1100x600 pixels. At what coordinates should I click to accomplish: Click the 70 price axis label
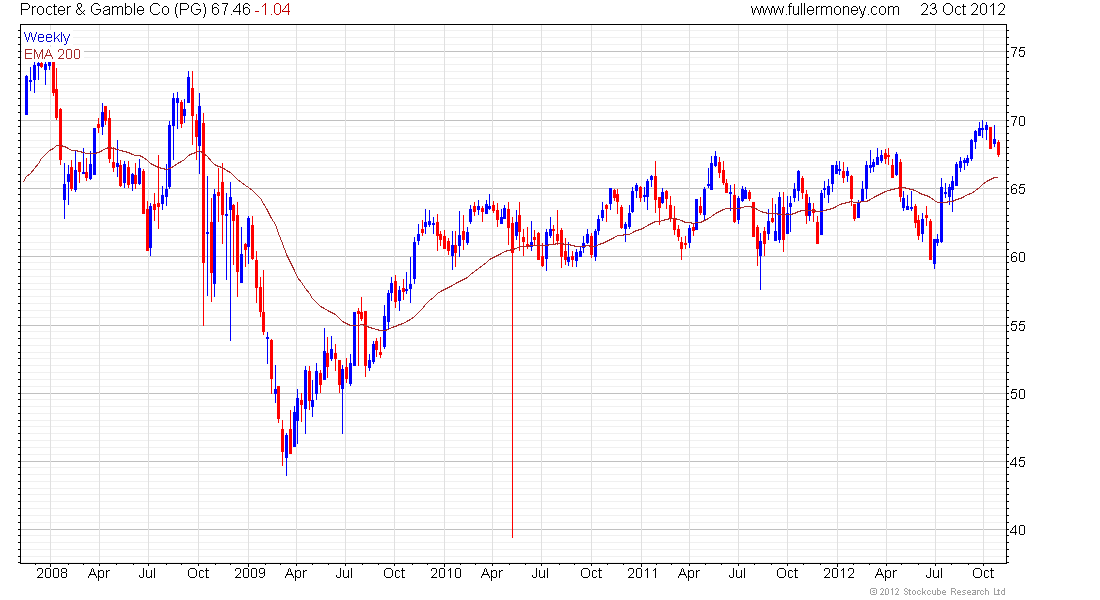[x=1018, y=121]
